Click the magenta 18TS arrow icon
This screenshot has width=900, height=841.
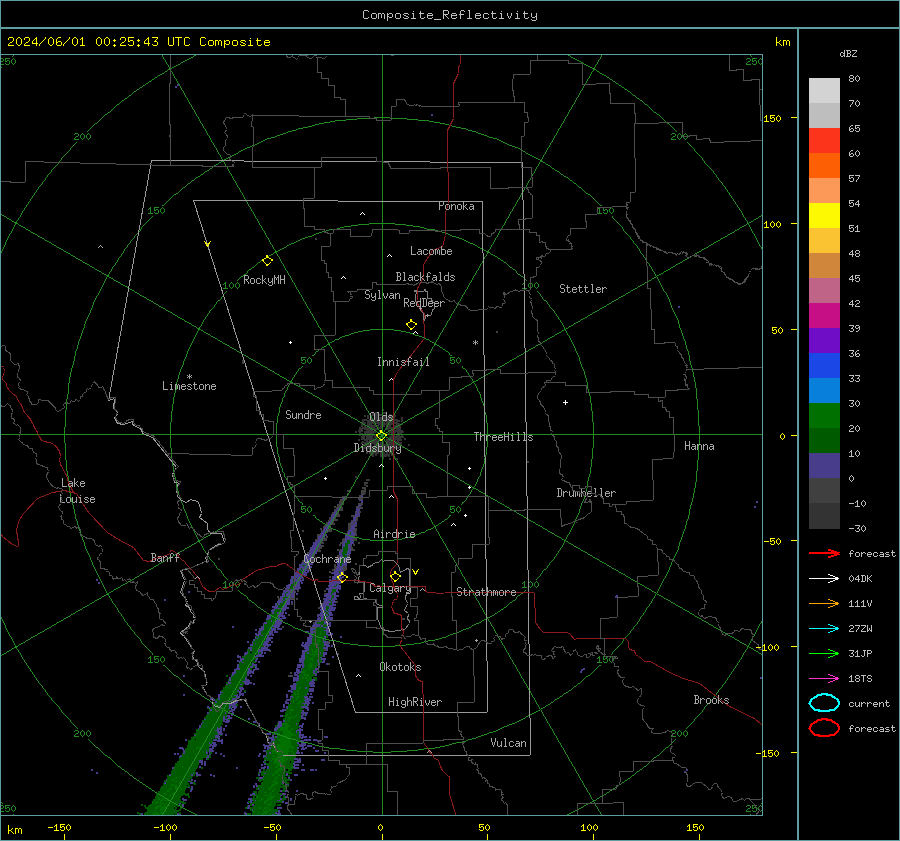[824, 679]
